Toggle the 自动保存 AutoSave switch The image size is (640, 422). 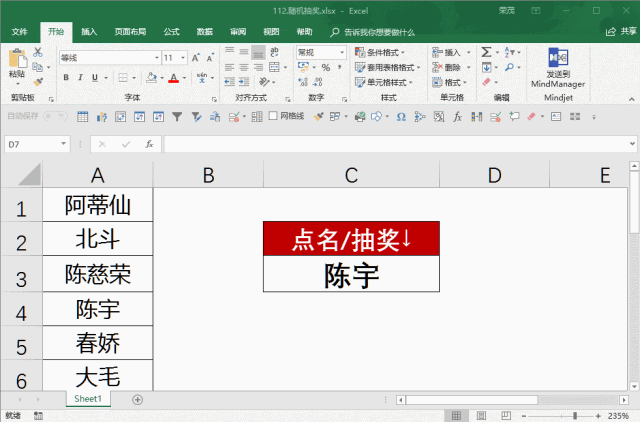point(55,116)
